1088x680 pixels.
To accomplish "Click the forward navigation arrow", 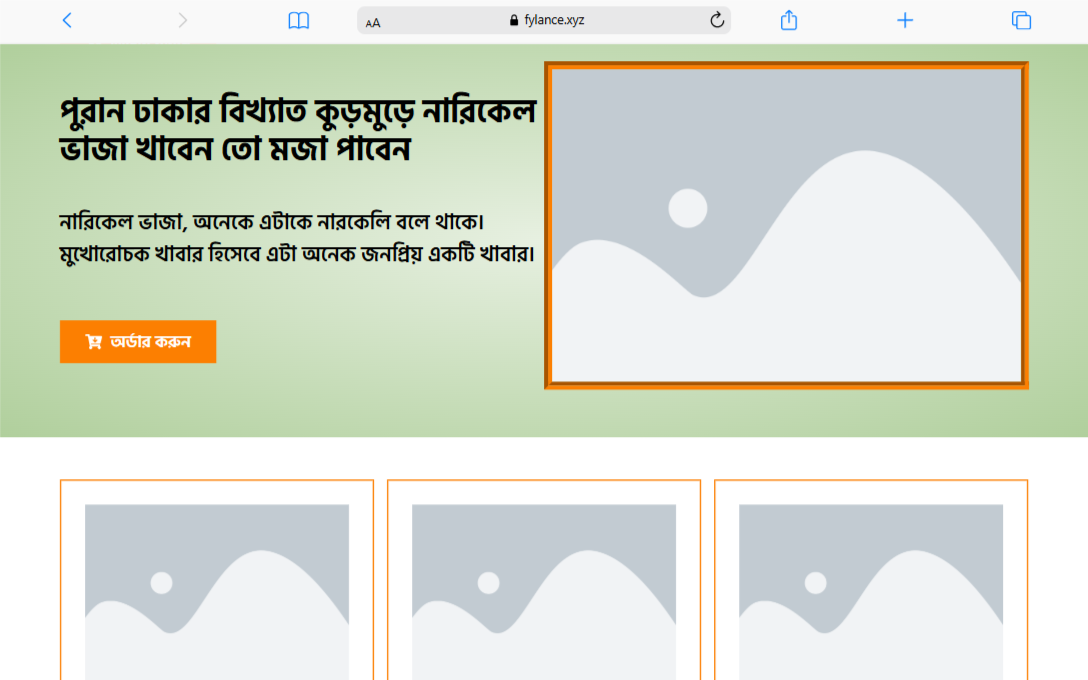I will 182,20.
